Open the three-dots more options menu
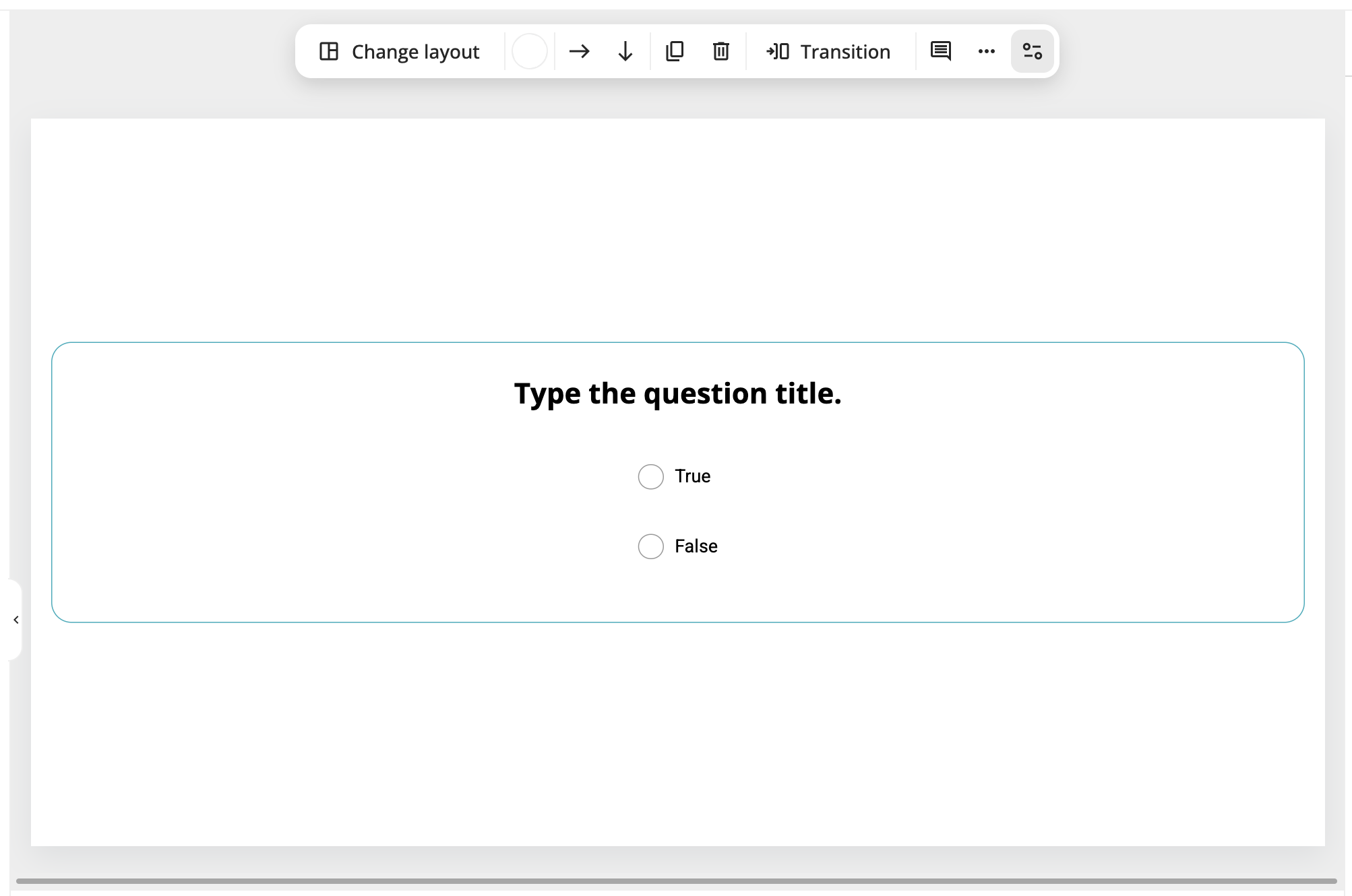The height and width of the screenshot is (896, 1352). (x=987, y=51)
